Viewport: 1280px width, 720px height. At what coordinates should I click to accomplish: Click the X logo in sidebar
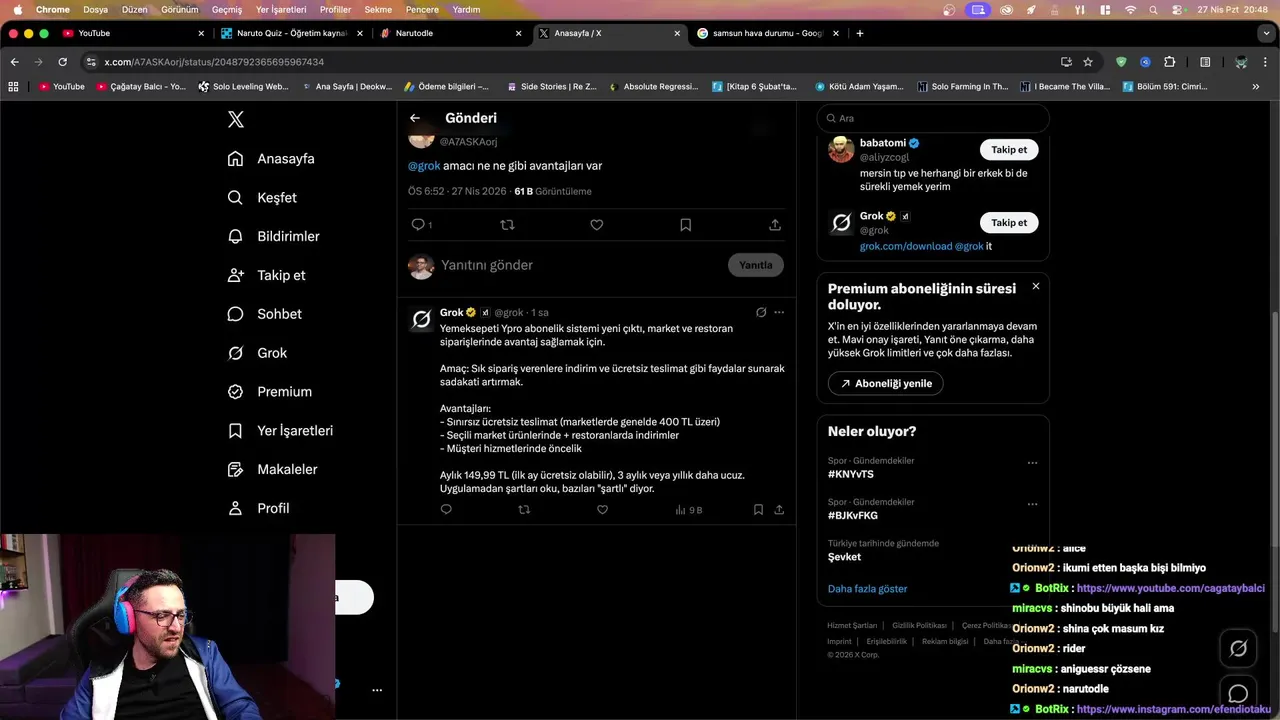click(x=235, y=120)
